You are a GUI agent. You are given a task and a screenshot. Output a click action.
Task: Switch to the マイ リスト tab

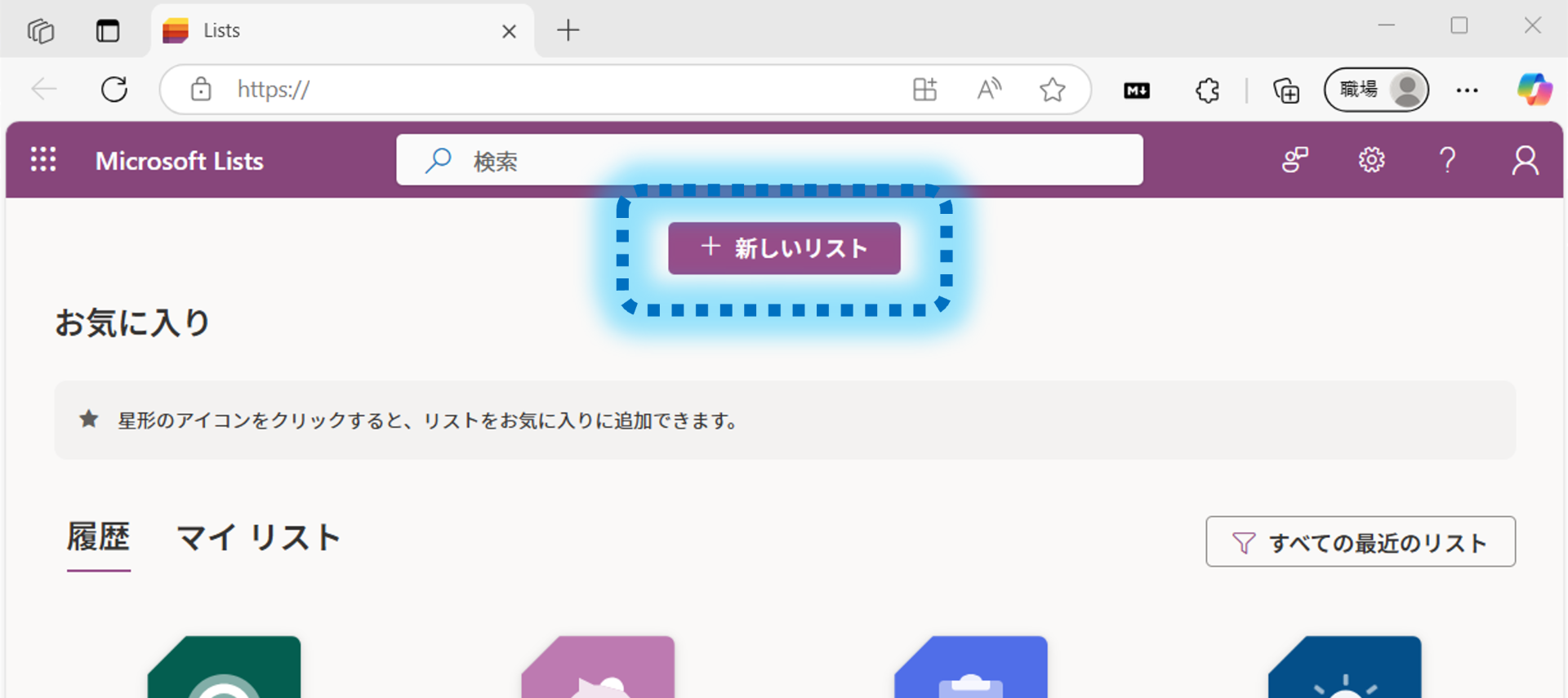259,538
